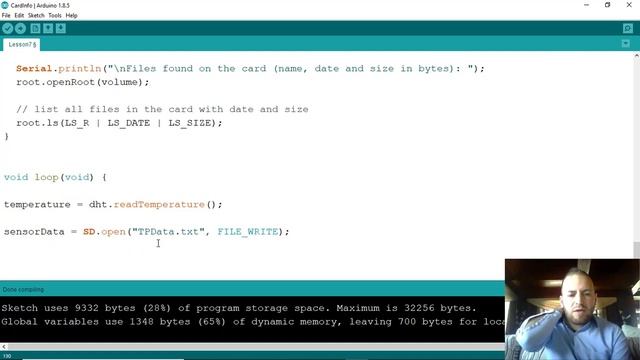This screenshot has height=360, width=640.
Task: Click the Arduino app icon in title bar
Action: pyautogui.click(x=5, y=5)
